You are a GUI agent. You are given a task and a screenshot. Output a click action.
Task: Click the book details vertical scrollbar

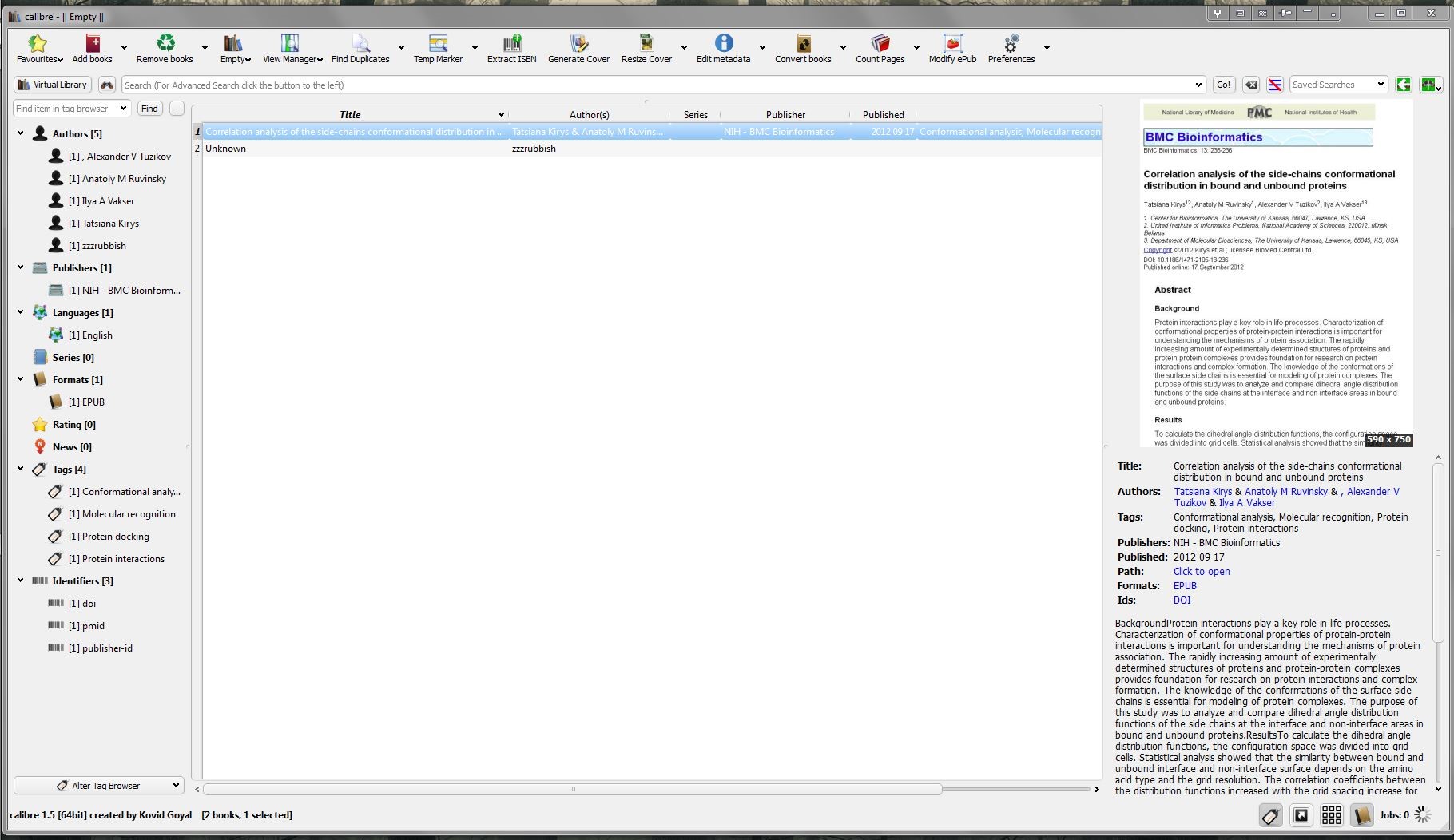point(1438,551)
